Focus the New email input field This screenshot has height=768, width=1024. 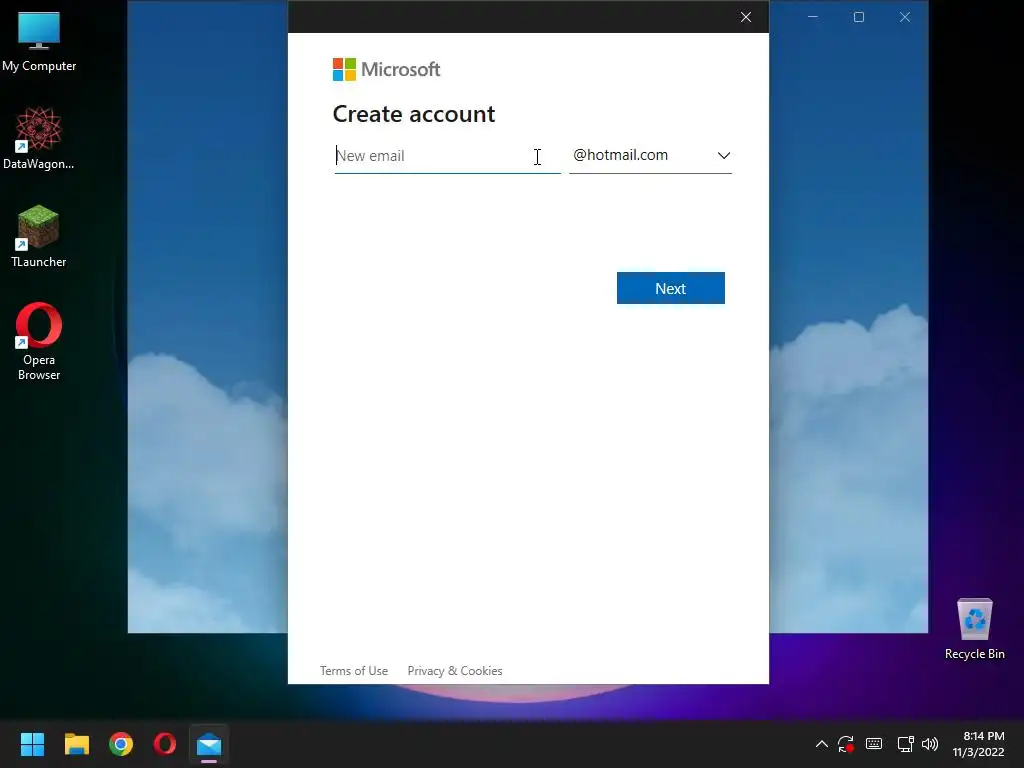tap(447, 156)
